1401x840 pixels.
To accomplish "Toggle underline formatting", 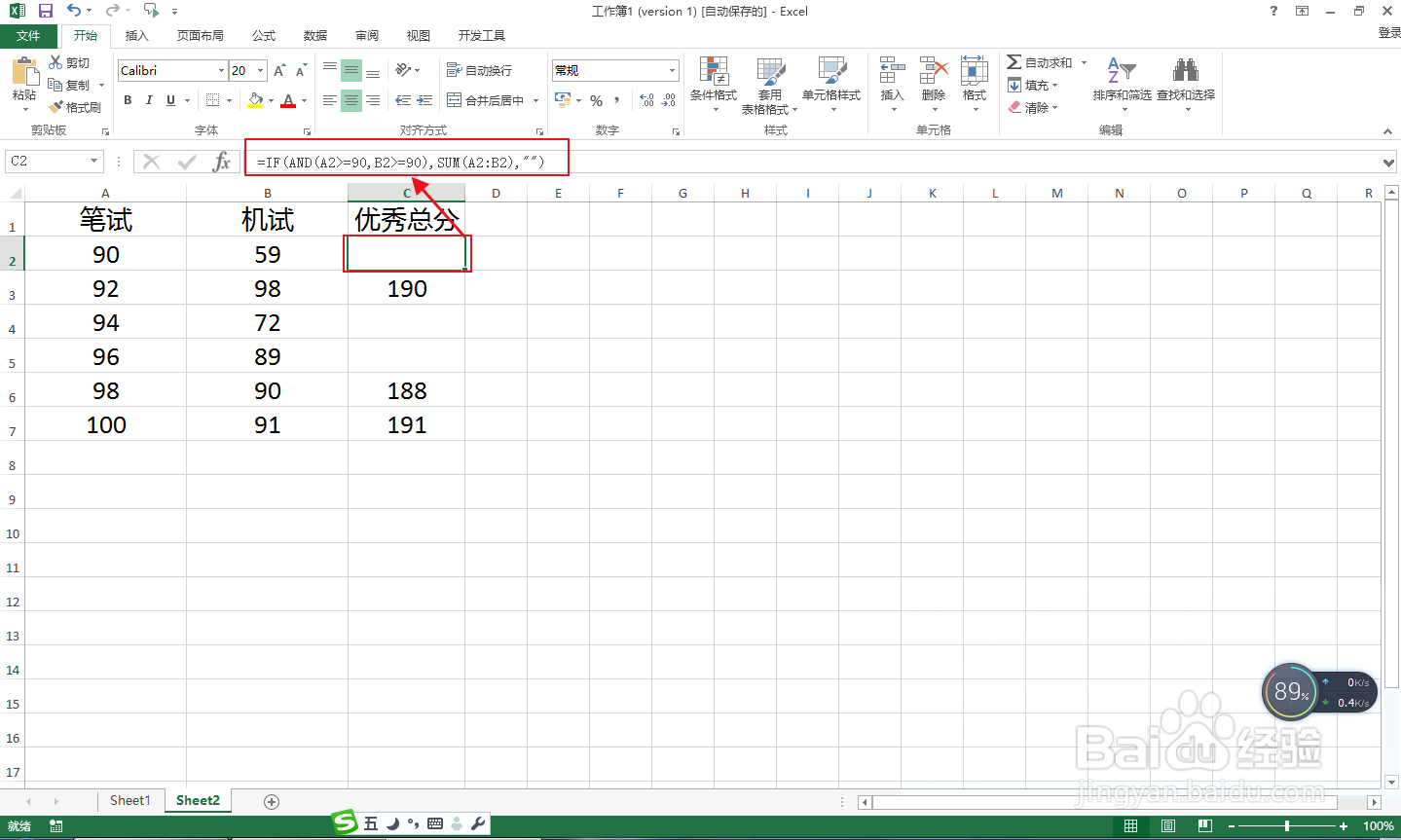I will (x=171, y=100).
